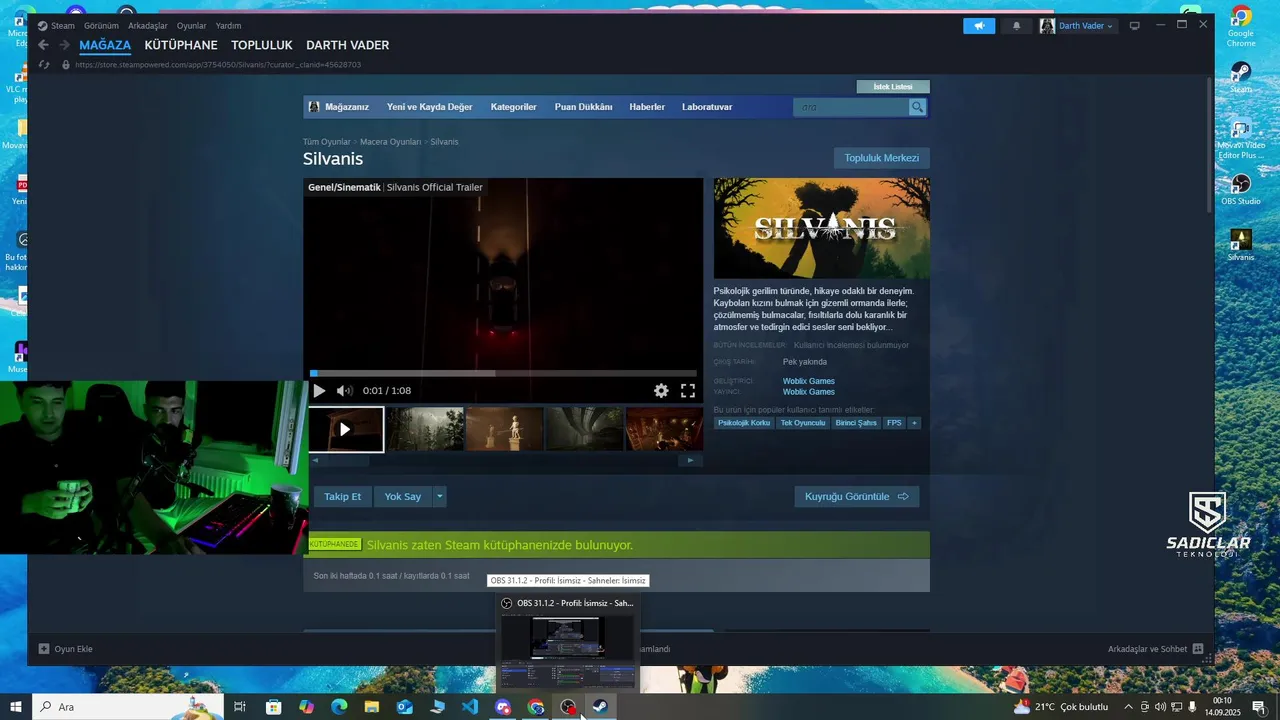The width and height of the screenshot is (1280, 720).
Task: Open the Görünüm menu
Action: point(101,26)
